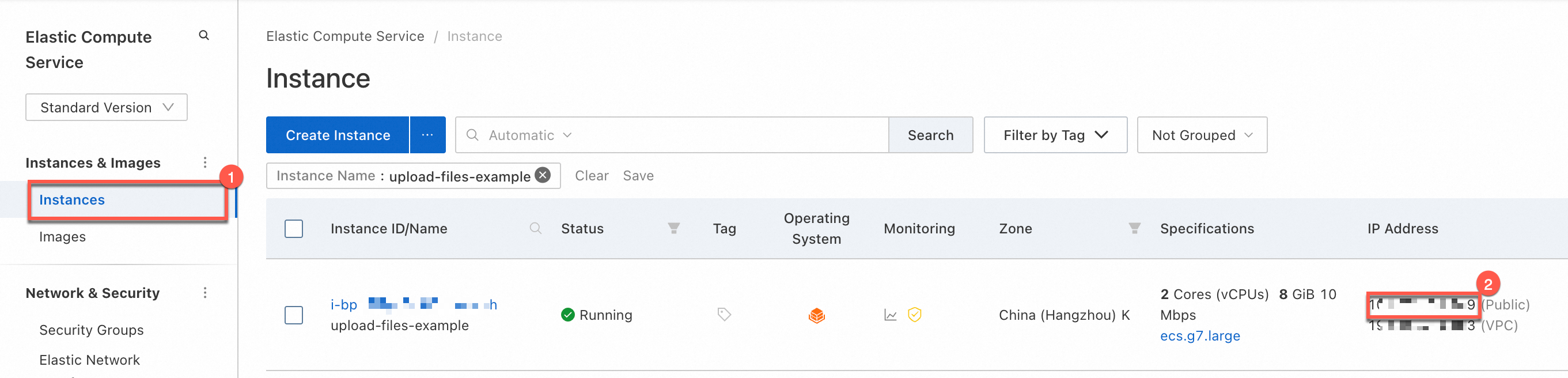Click the sidebar search magnifier icon
This screenshot has width=1568, height=378.
point(204,36)
